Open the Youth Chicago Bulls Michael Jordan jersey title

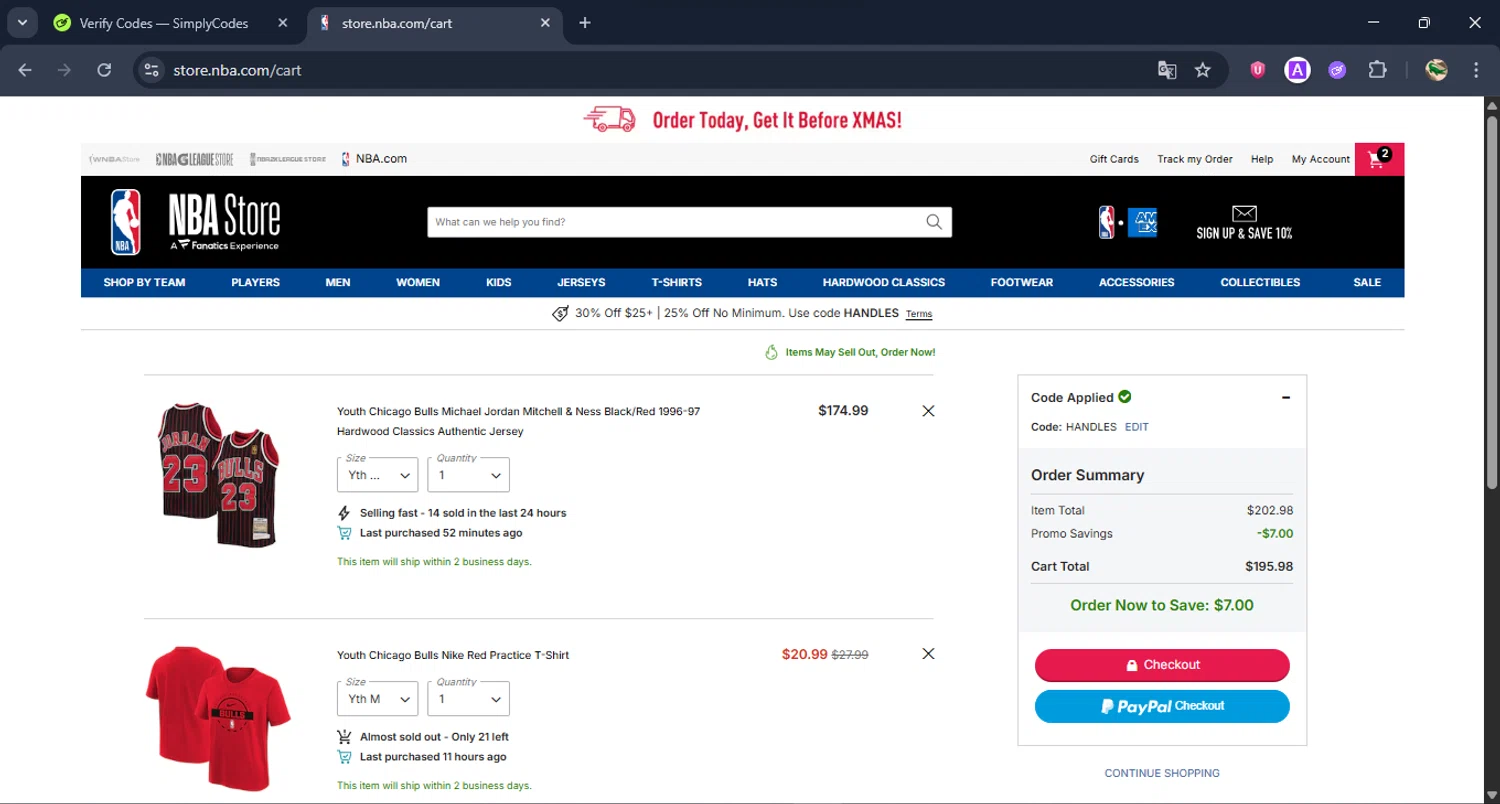click(518, 421)
